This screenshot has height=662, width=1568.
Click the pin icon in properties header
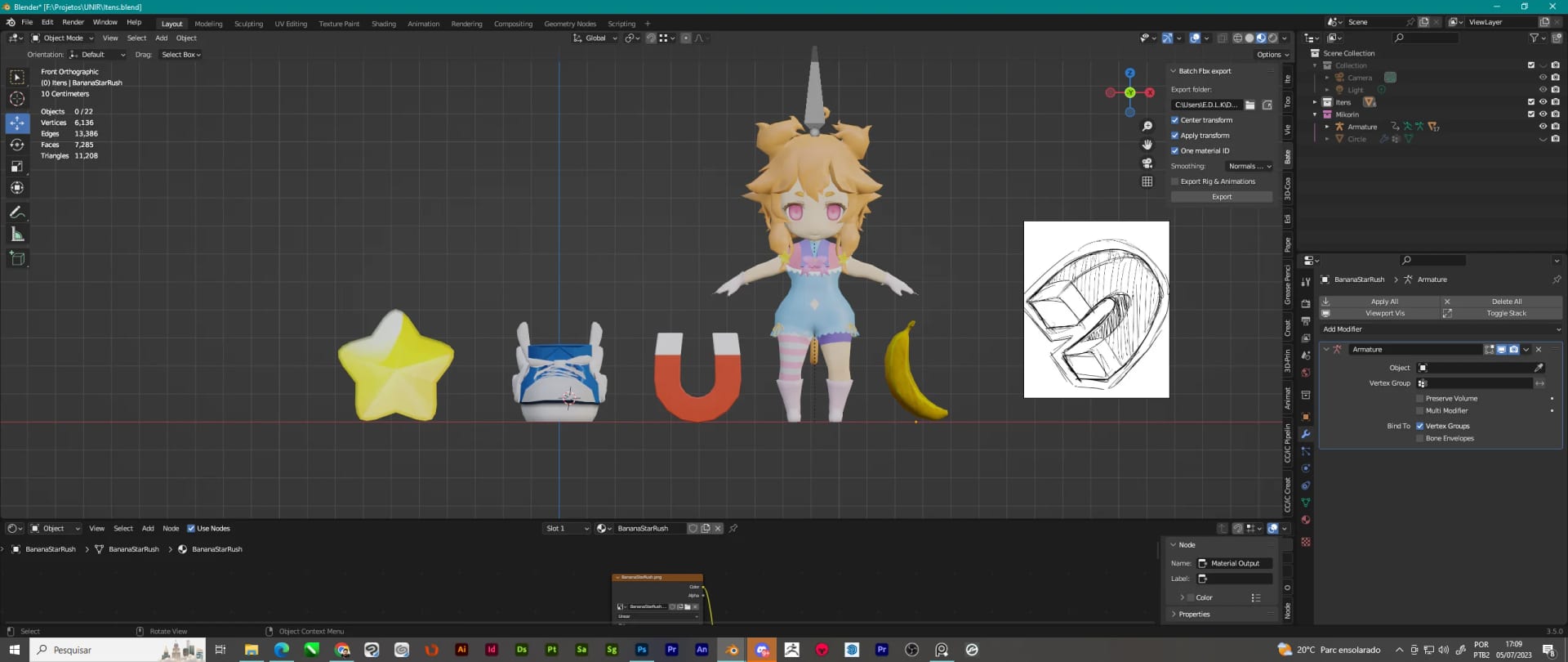pyautogui.click(x=1557, y=280)
